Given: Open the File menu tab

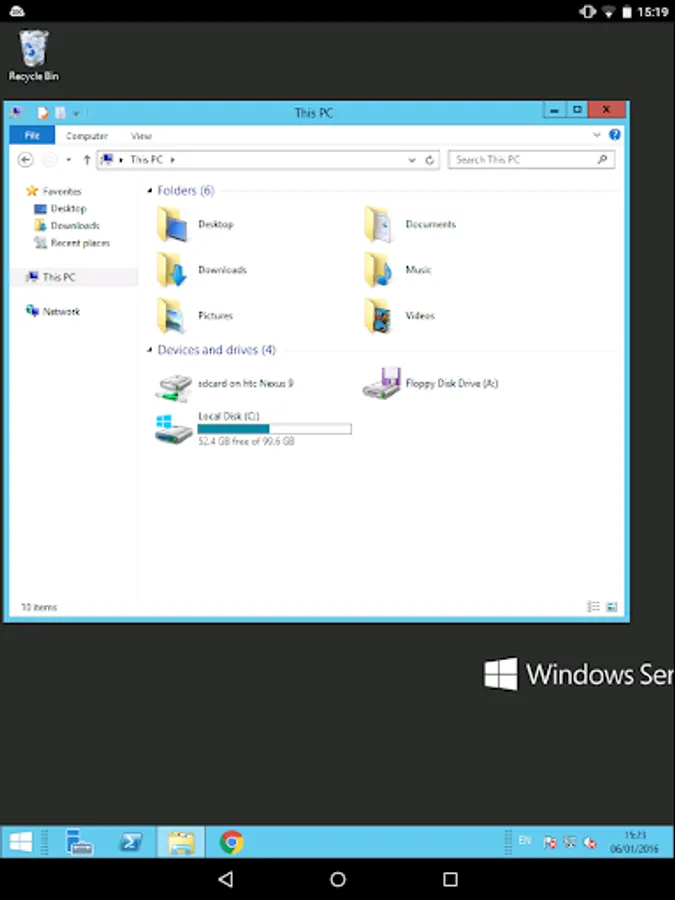Looking at the screenshot, I should [x=32, y=135].
